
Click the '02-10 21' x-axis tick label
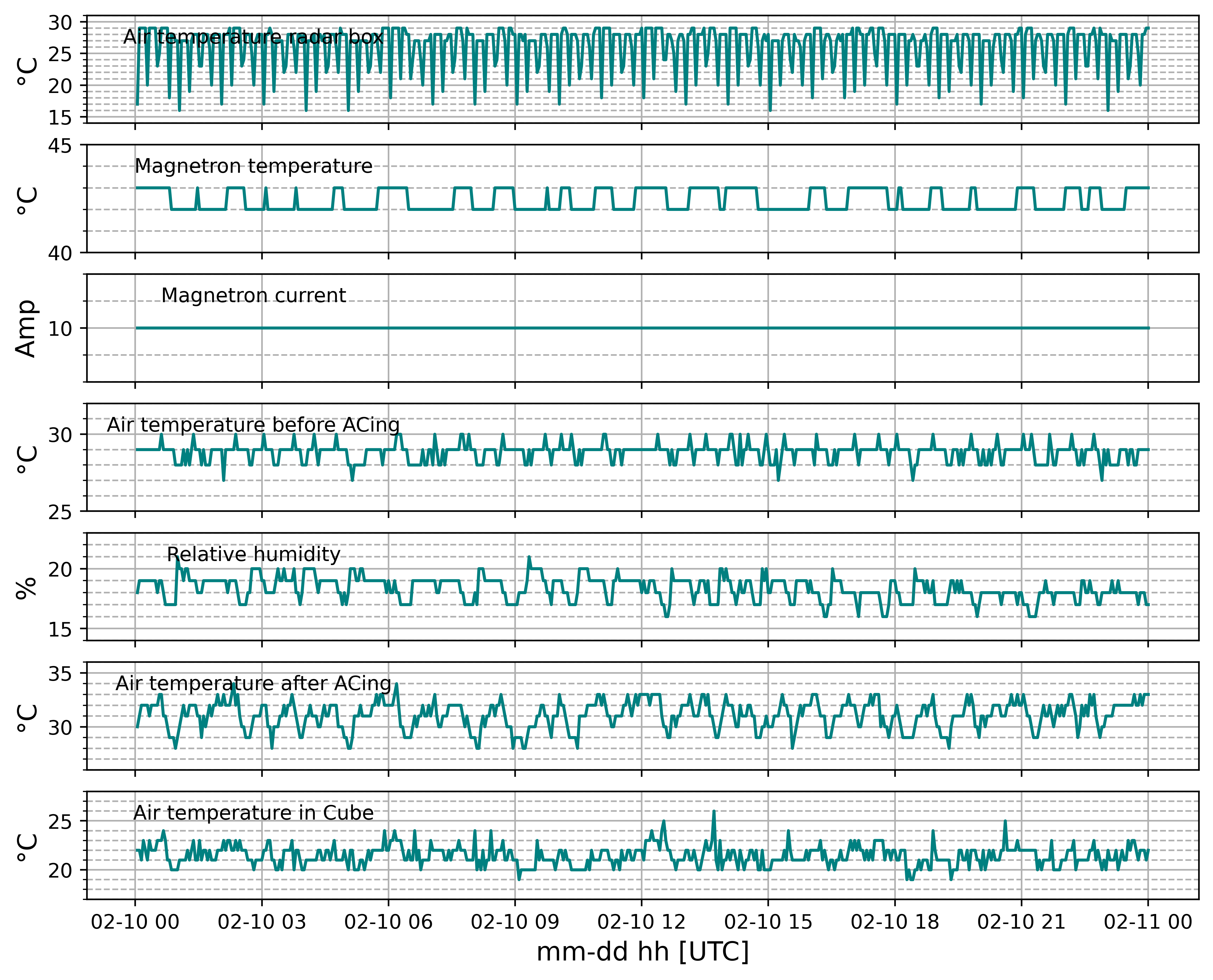pos(1021,922)
